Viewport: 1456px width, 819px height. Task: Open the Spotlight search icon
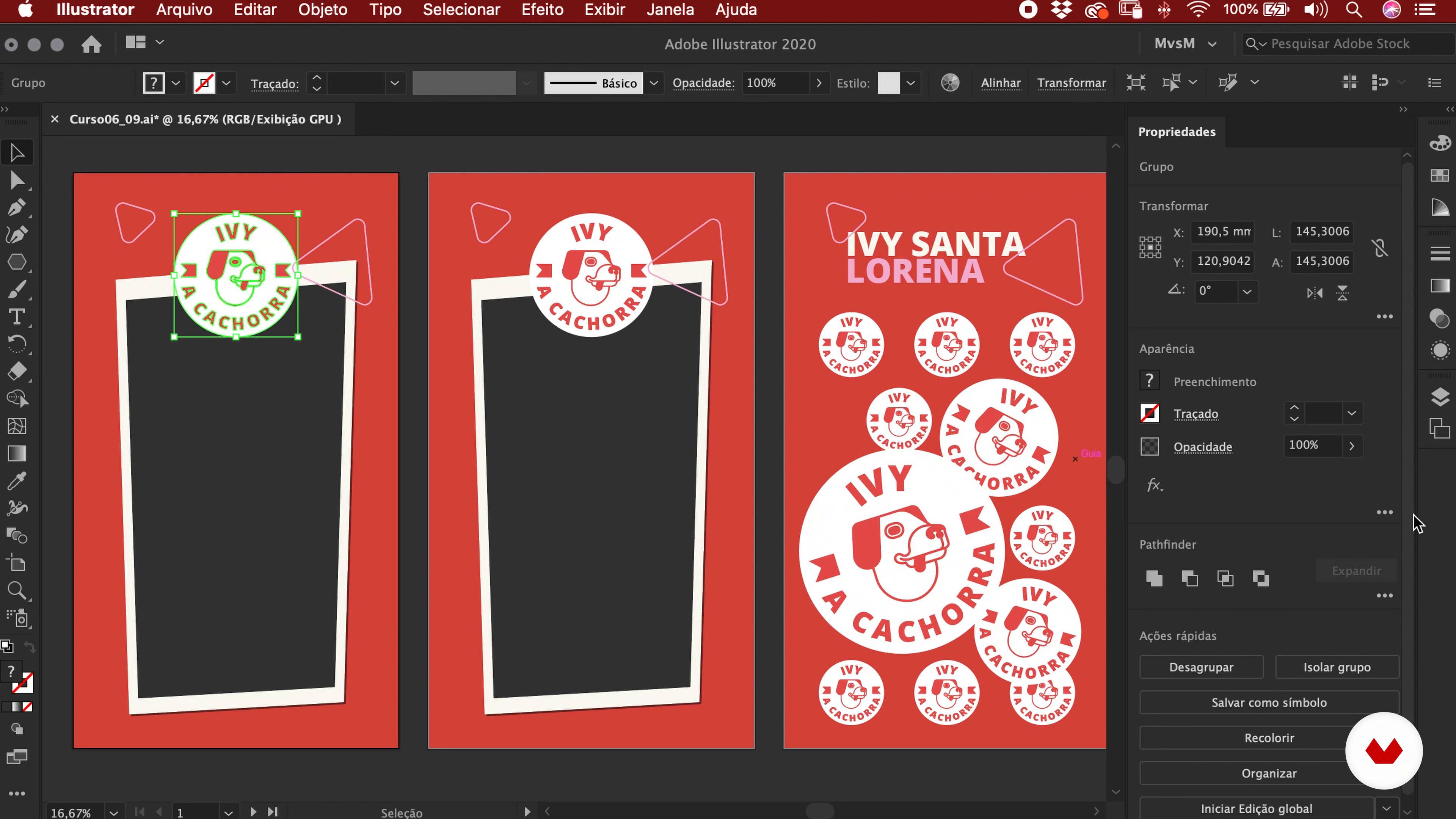[1353, 9]
